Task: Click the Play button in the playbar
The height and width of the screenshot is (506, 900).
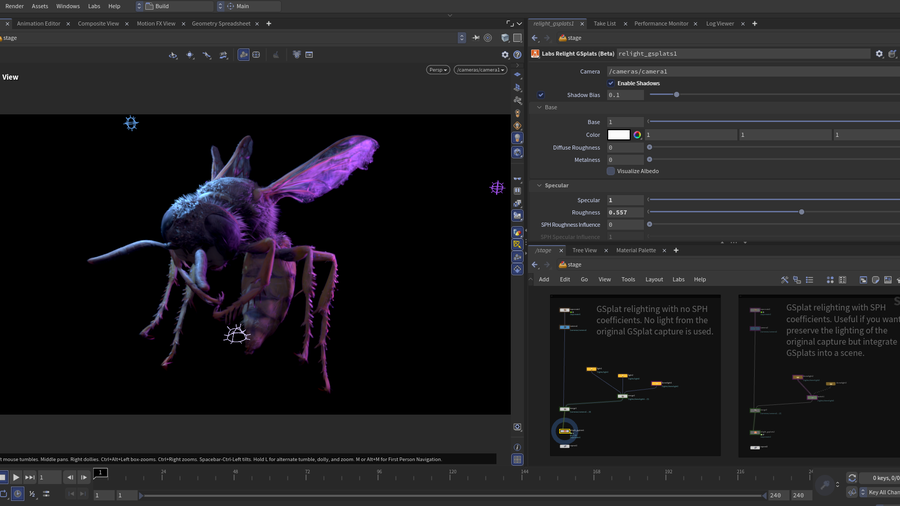Action: pyautogui.click(x=16, y=477)
